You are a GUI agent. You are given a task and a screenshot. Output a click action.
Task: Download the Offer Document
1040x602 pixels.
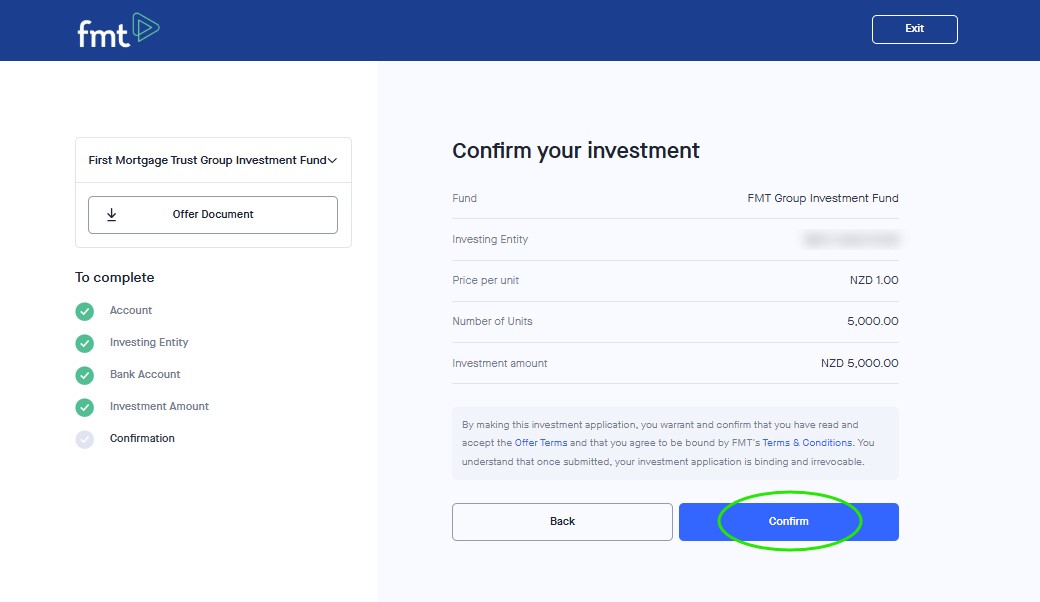click(x=213, y=214)
